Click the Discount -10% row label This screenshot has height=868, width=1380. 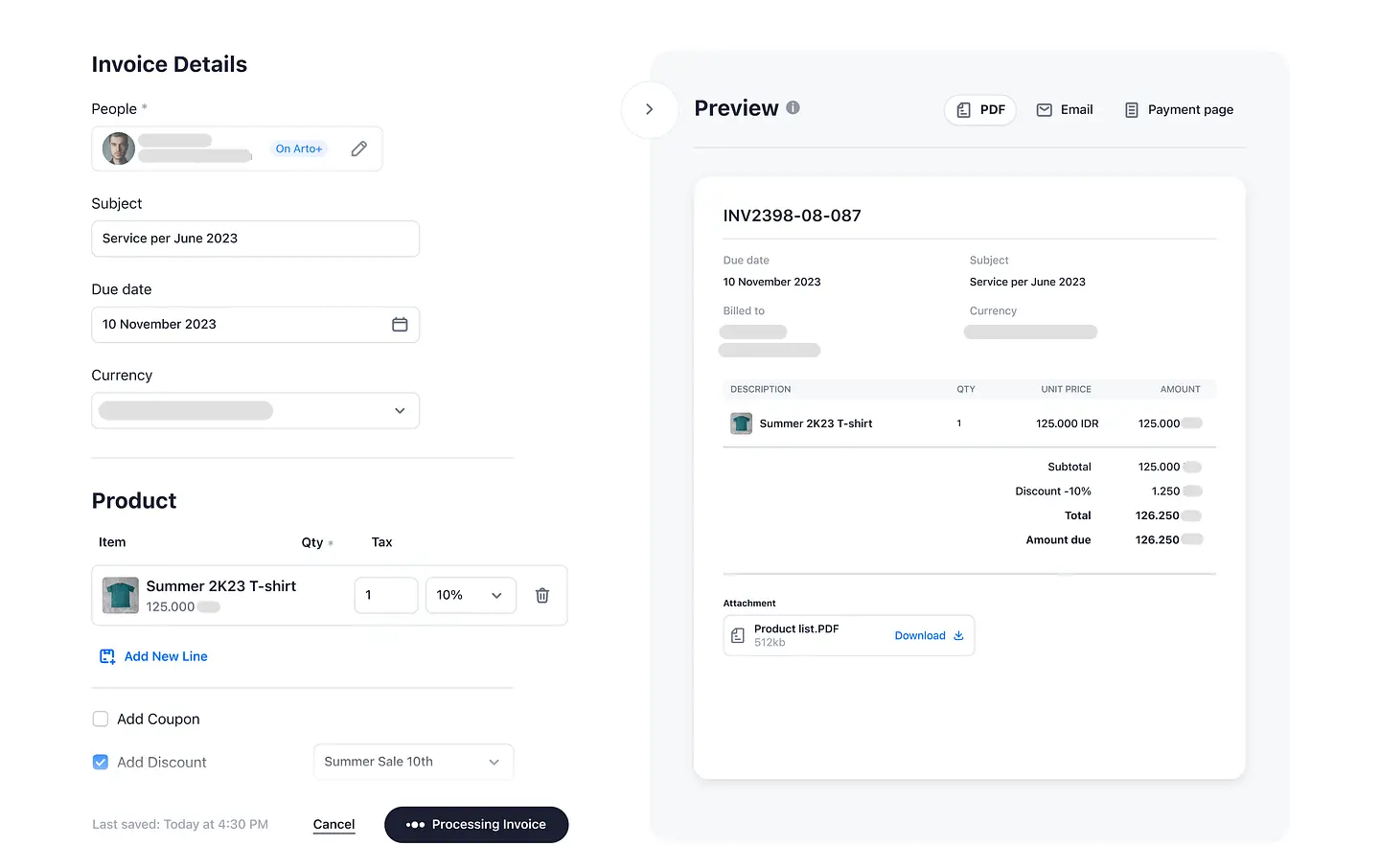[1052, 491]
